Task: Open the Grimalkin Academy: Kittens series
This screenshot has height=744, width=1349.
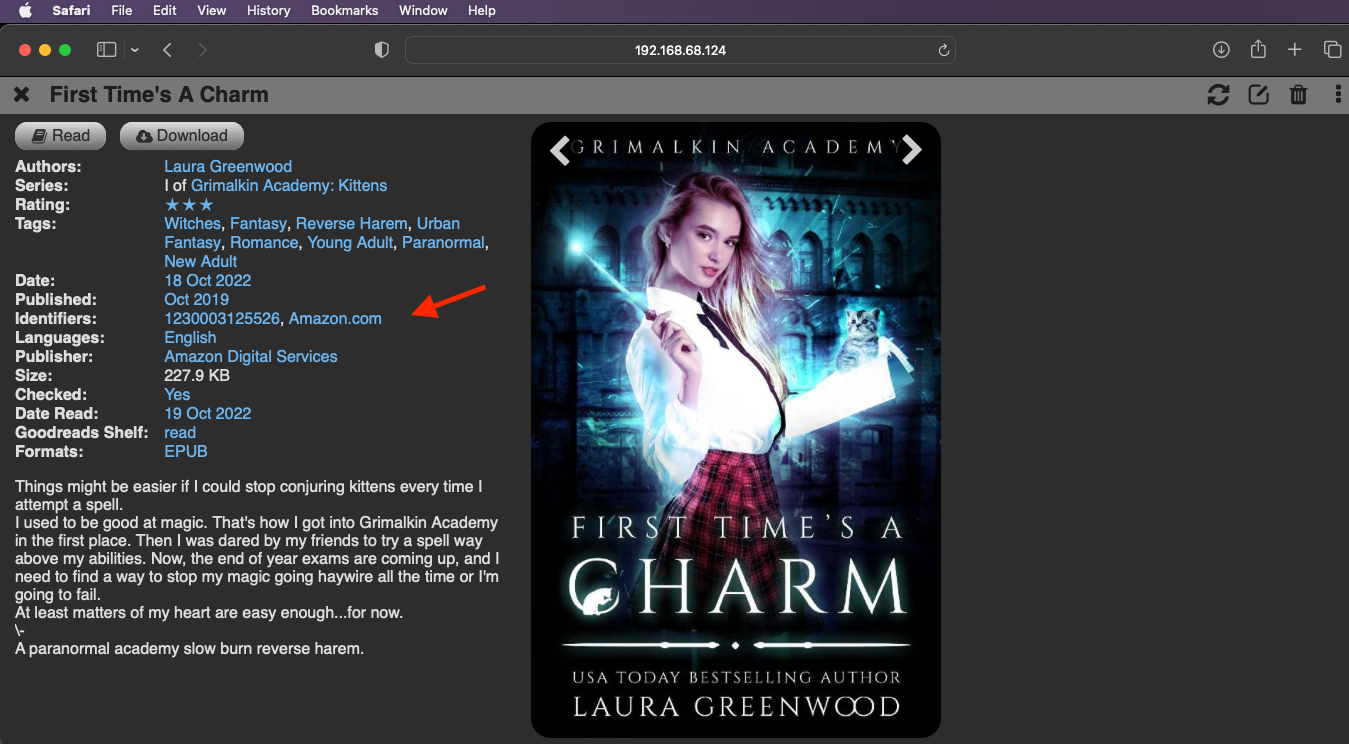Action: coord(289,186)
